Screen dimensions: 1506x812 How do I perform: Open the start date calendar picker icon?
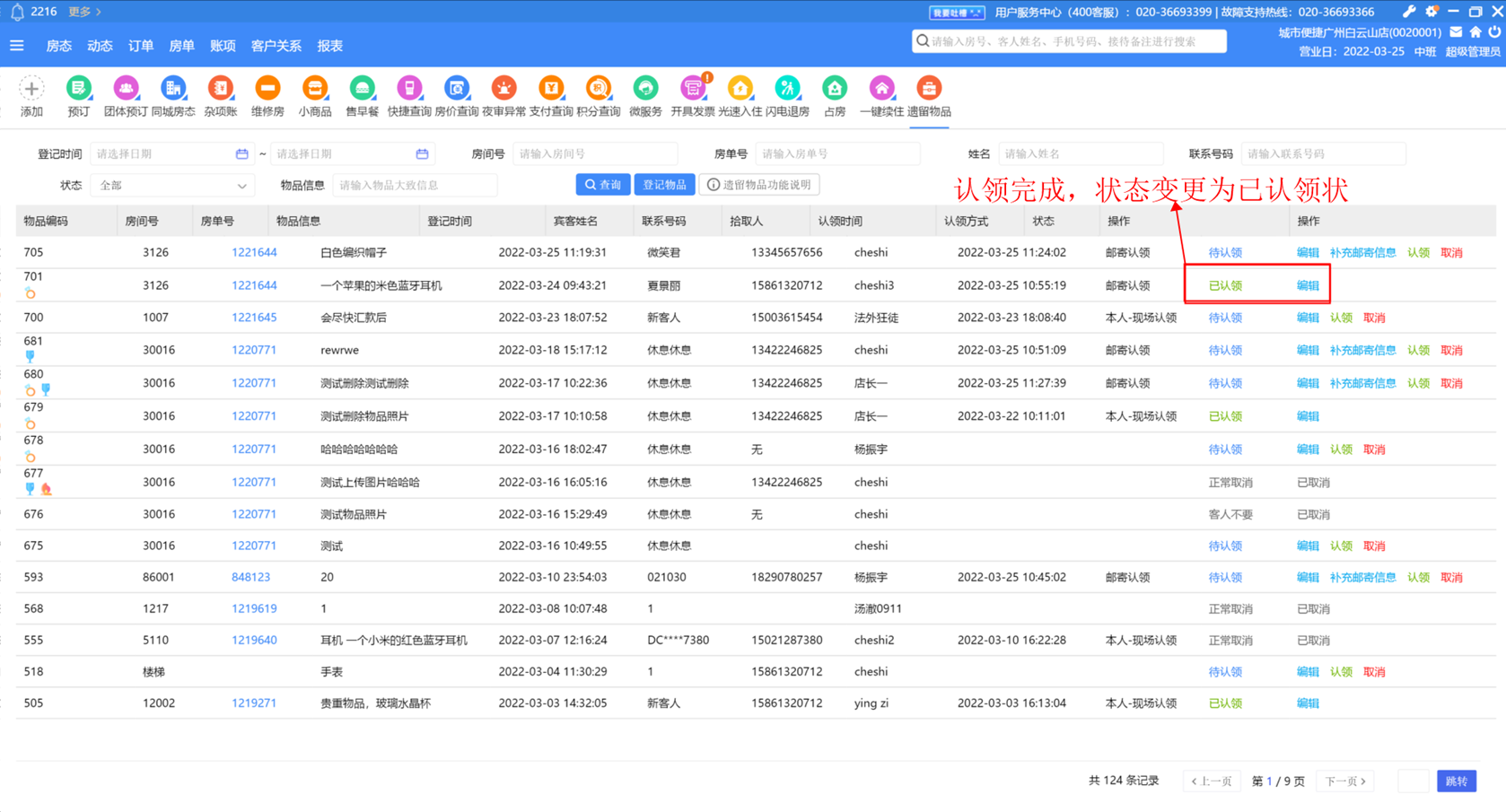[x=241, y=154]
